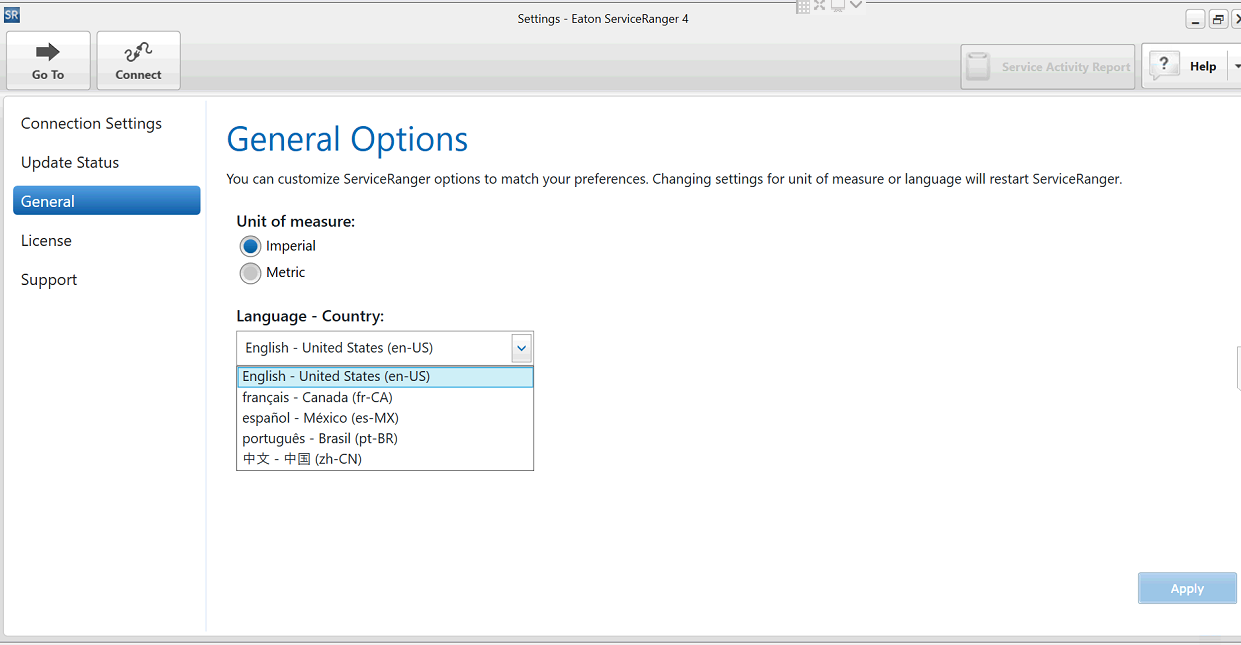Pick español - México (es-MX) from list

pyautogui.click(x=320, y=418)
